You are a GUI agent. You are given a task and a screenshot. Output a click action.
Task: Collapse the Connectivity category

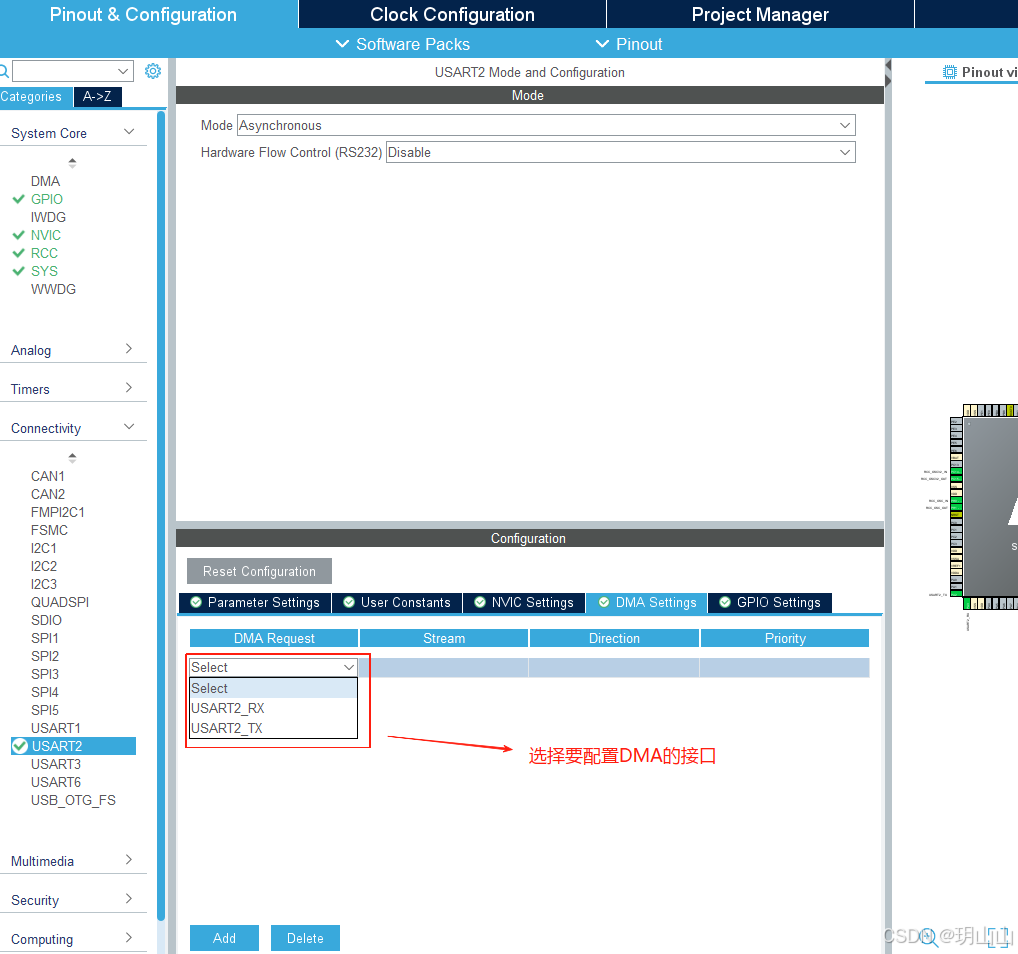[x=129, y=427]
